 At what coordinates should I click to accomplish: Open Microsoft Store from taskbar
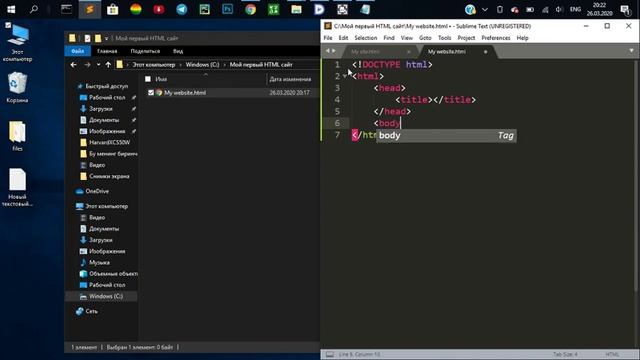(x=112, y=9)
